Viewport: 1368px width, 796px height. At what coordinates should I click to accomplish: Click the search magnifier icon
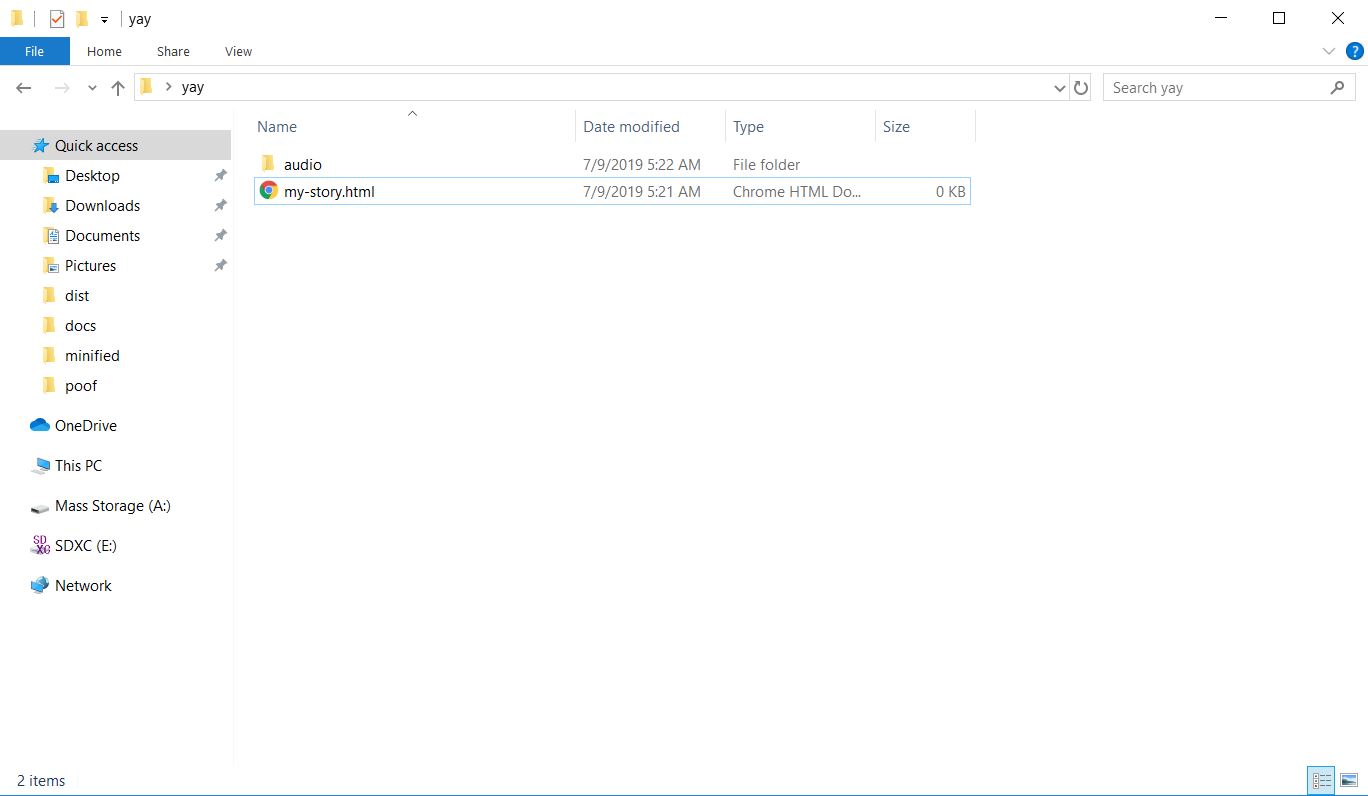[1337, 88]
